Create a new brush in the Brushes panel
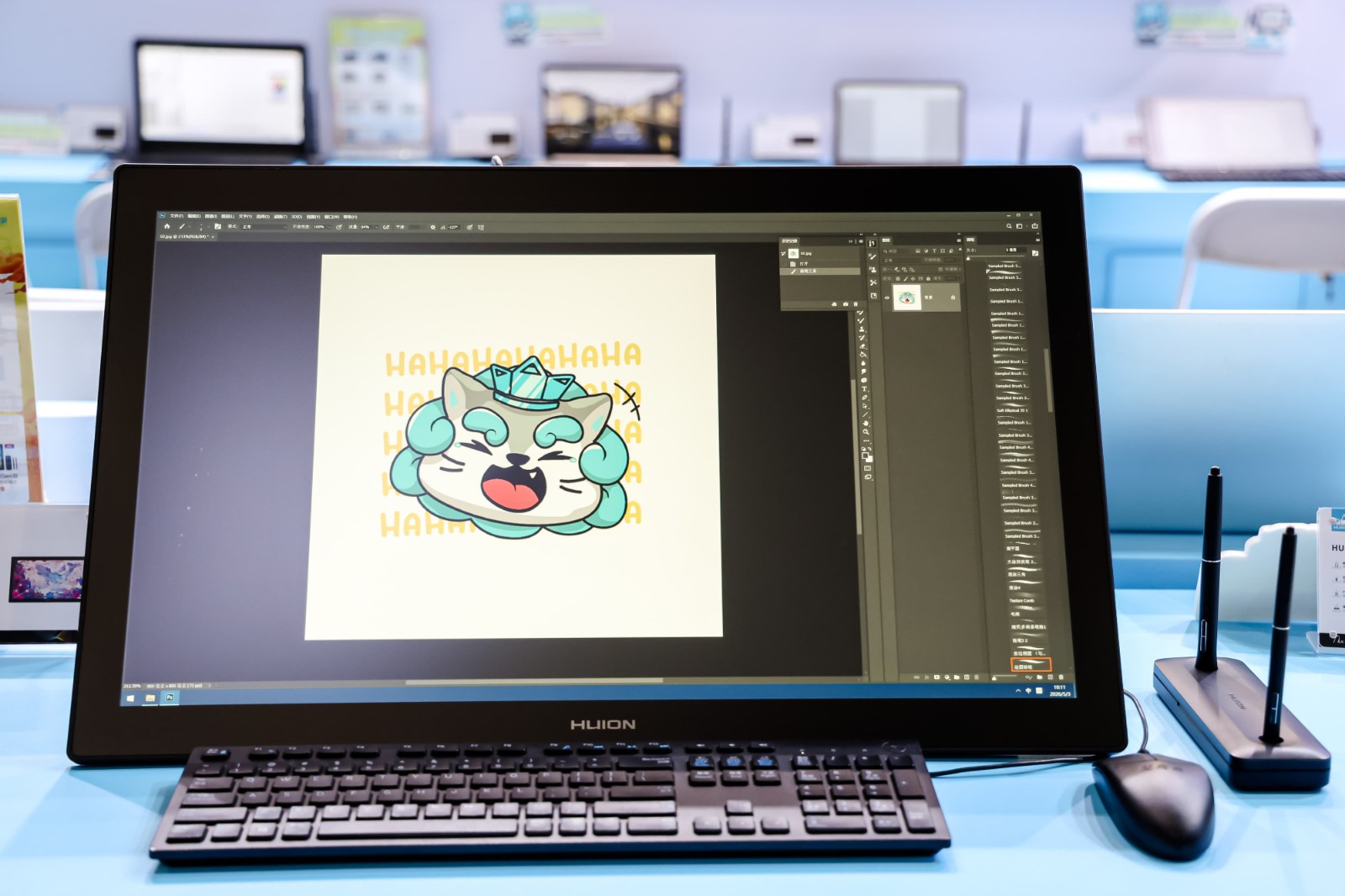The image size is (1345, 896). point(1050,677)
